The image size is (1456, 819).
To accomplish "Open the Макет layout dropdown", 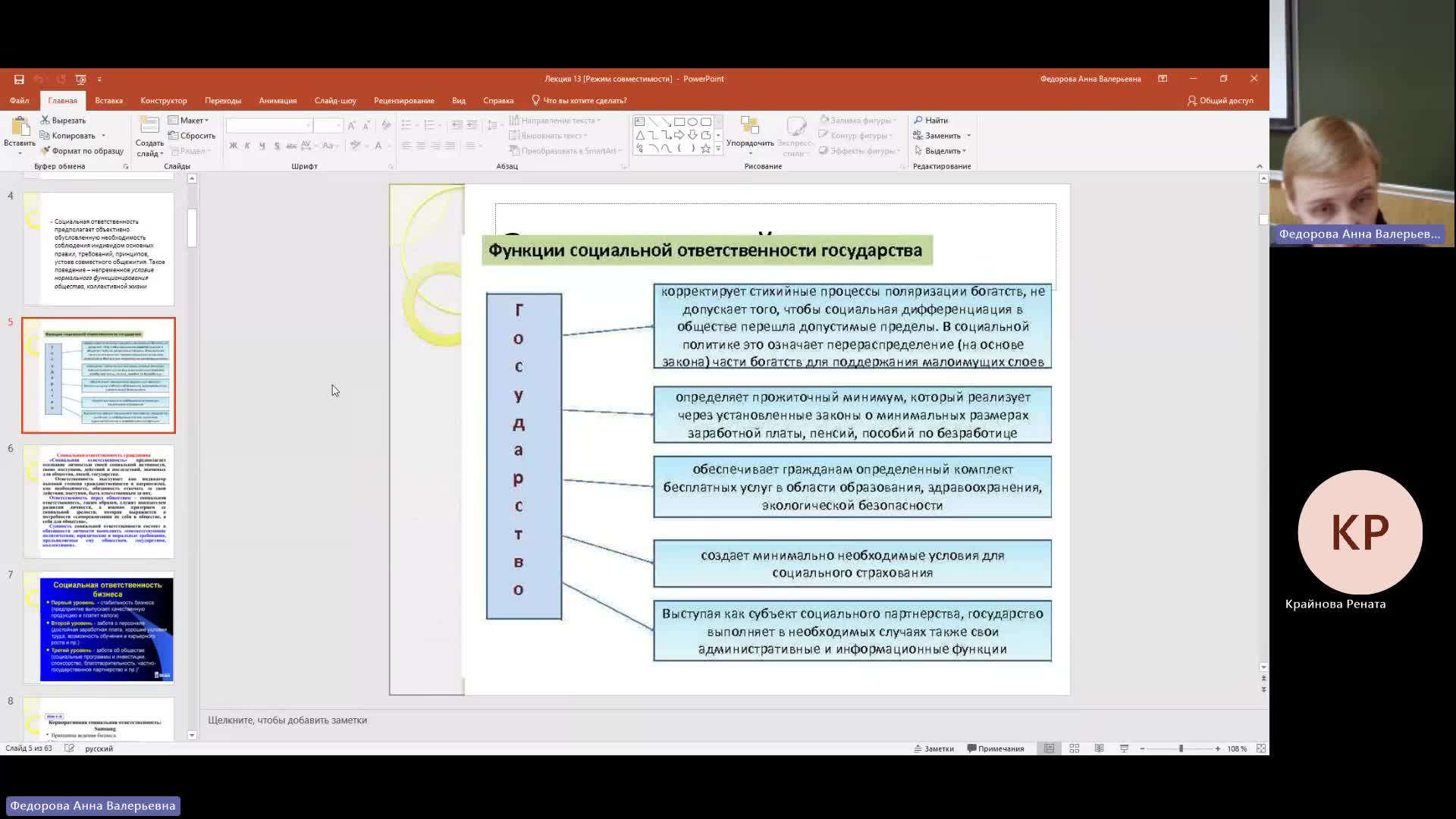I will [x=188, y=121].
